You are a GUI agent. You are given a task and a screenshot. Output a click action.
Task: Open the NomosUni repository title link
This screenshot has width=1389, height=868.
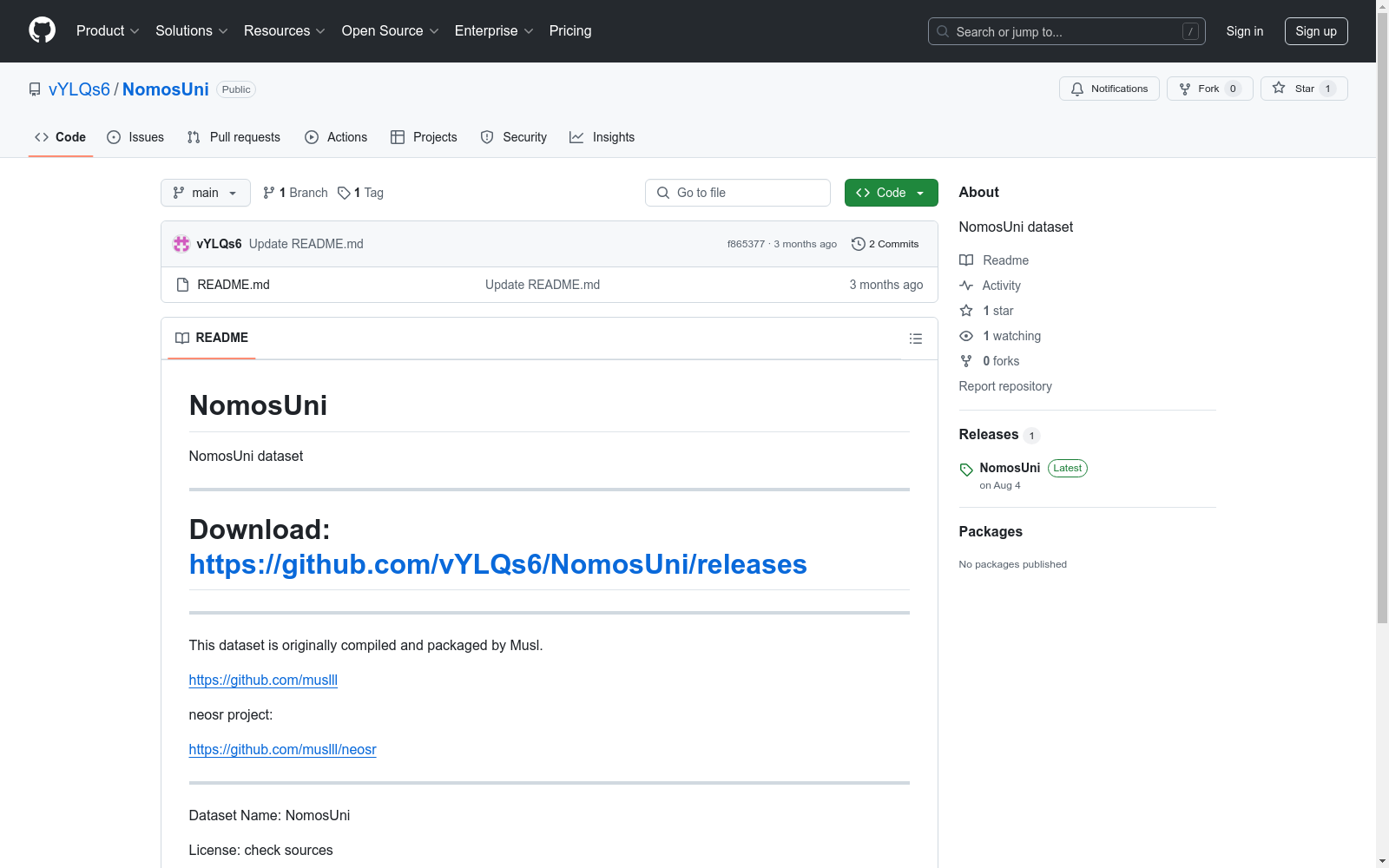click(x=166, y=89)
